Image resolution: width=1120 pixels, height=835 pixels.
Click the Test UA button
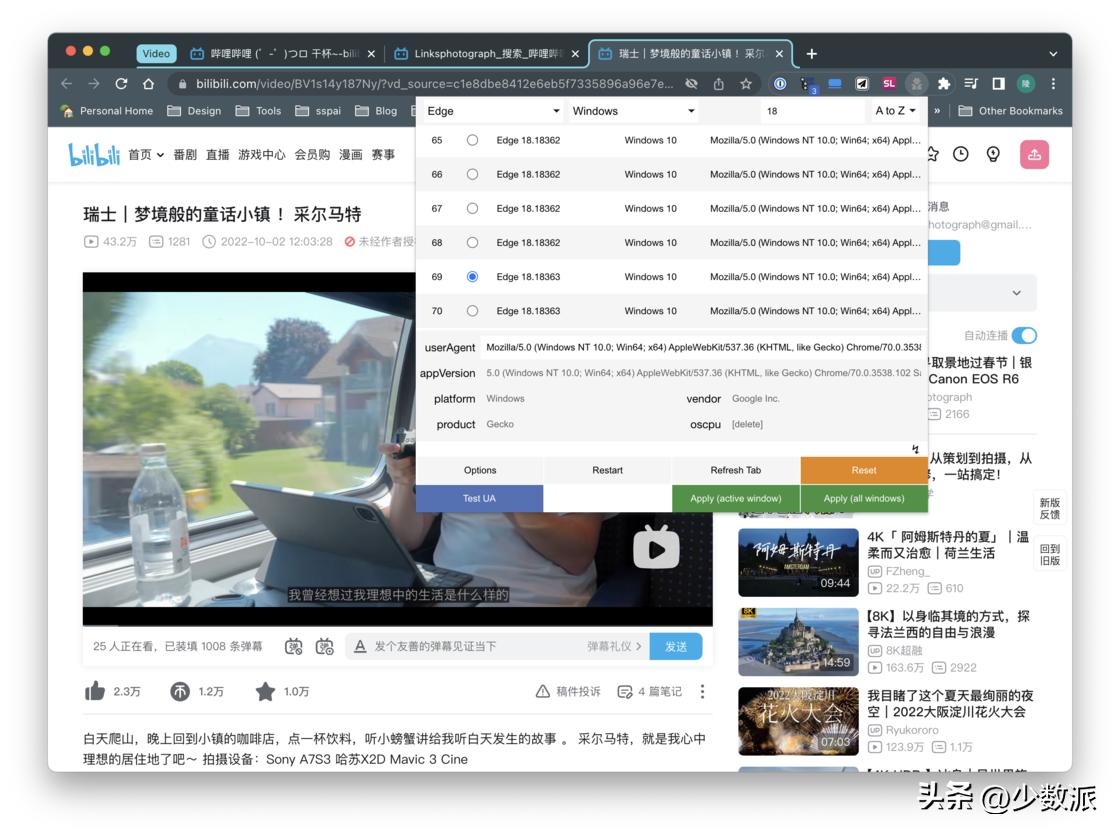point(479,498)
